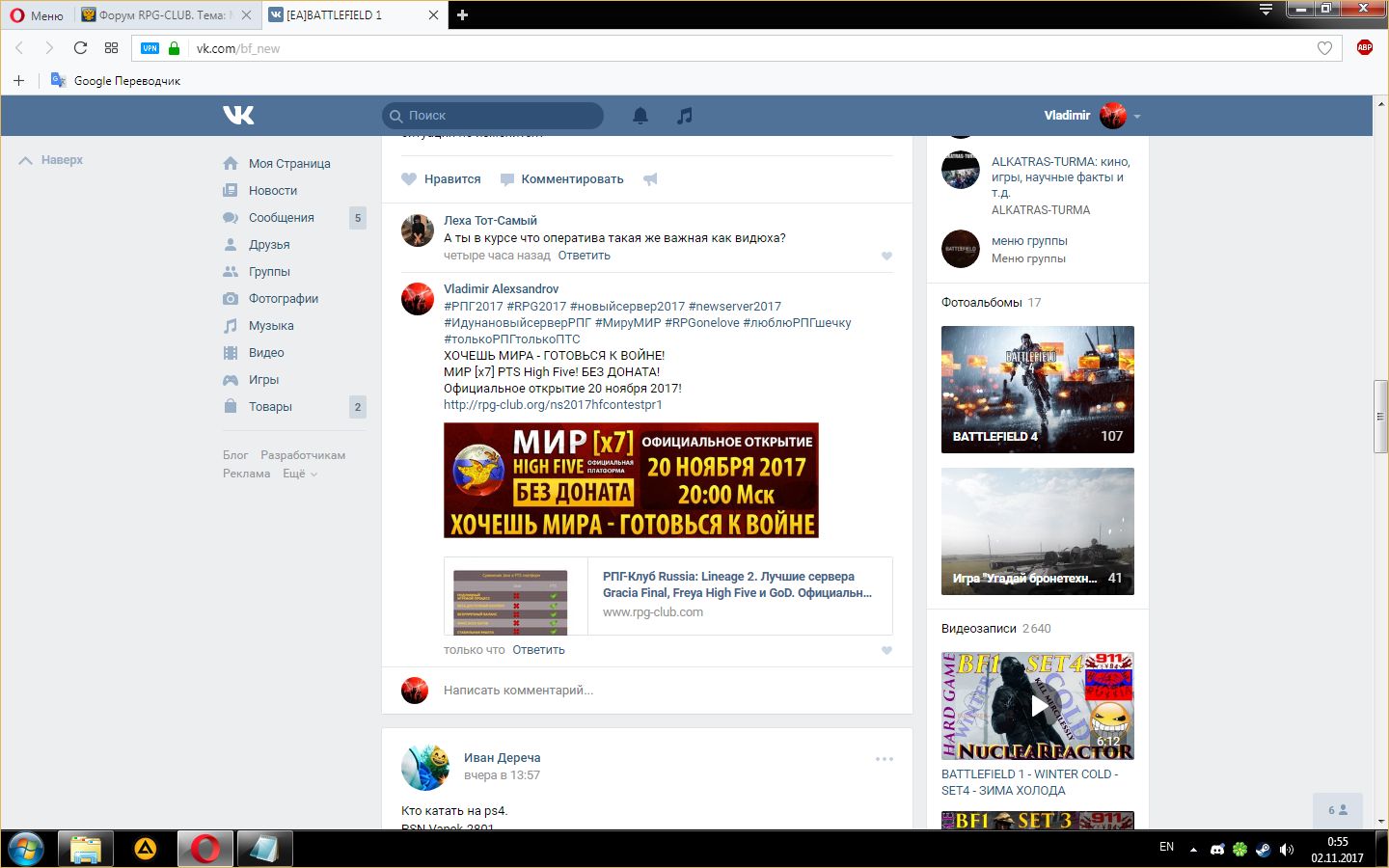Click the VK logo in header

pos(238,115)
